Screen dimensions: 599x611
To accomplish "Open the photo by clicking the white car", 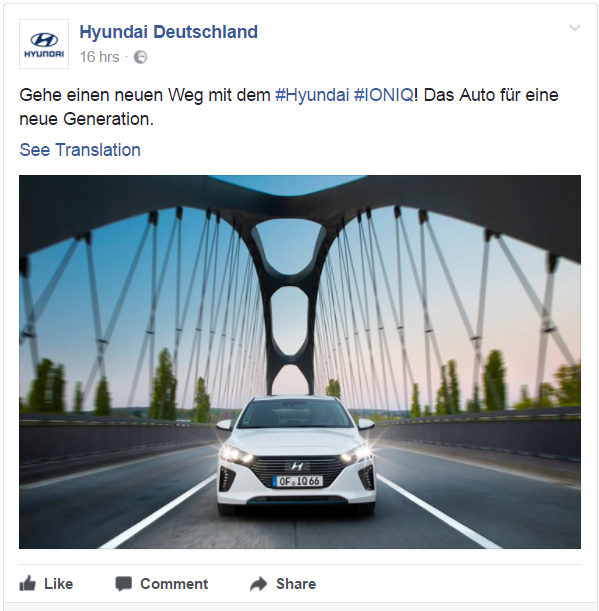I will tap(296, 455).
